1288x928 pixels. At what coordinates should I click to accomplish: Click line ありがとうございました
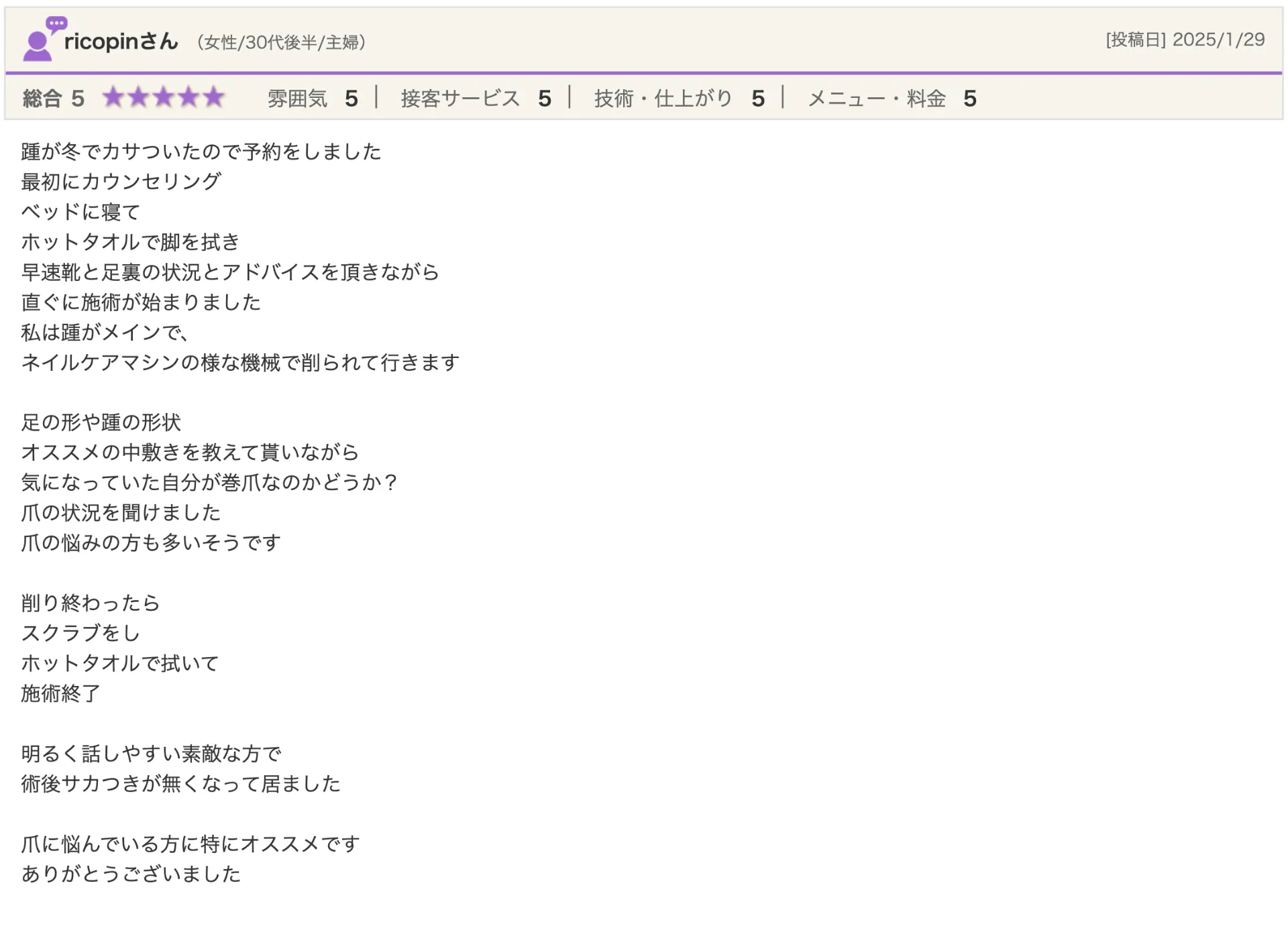pyautogui.click(x=131, y=874)
